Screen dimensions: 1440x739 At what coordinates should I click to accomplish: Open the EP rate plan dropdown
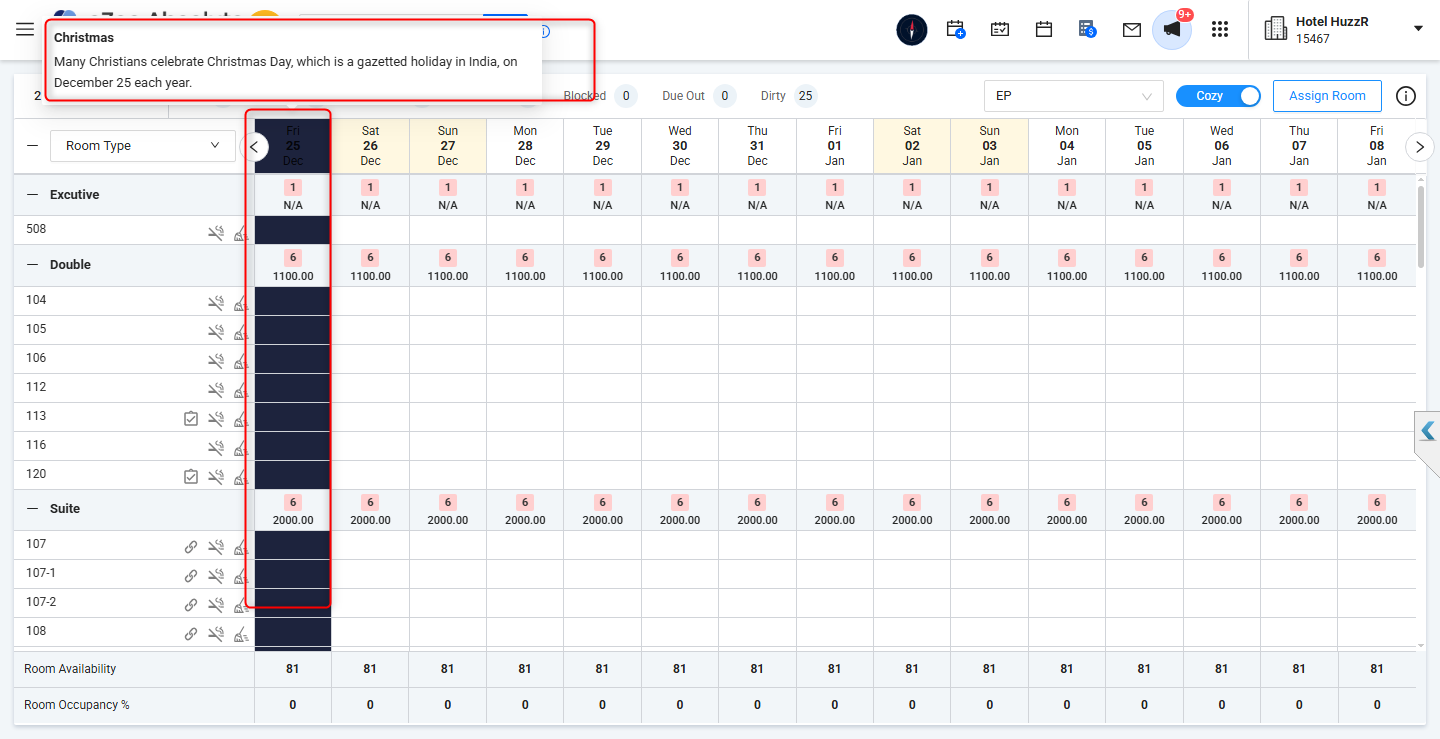point(1074,96)
